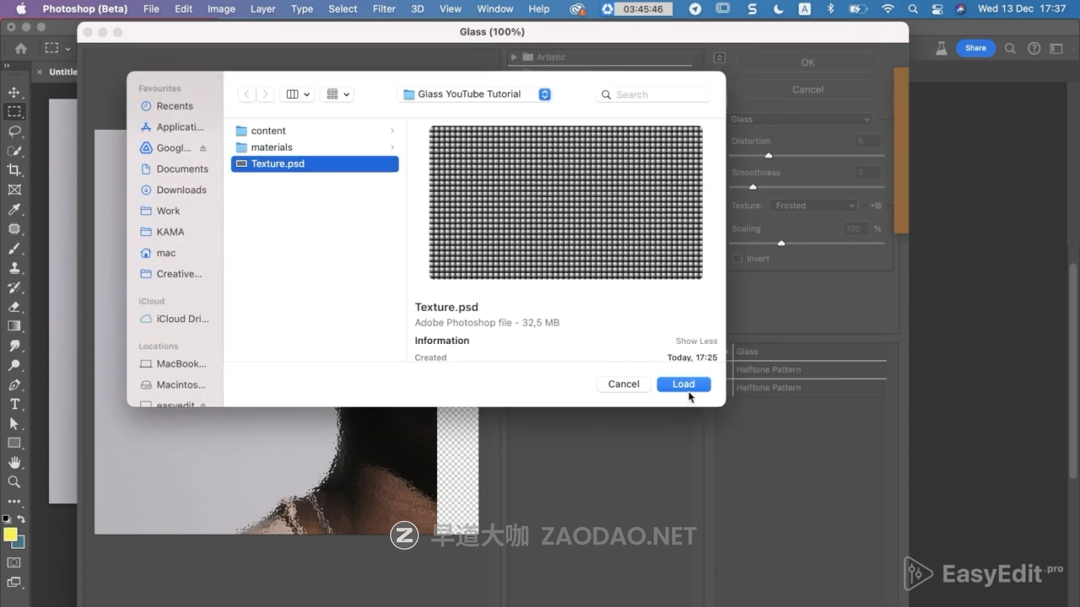Click Show Less in the information section
This screenshot has height=607, width=1080.
[696, 341]
